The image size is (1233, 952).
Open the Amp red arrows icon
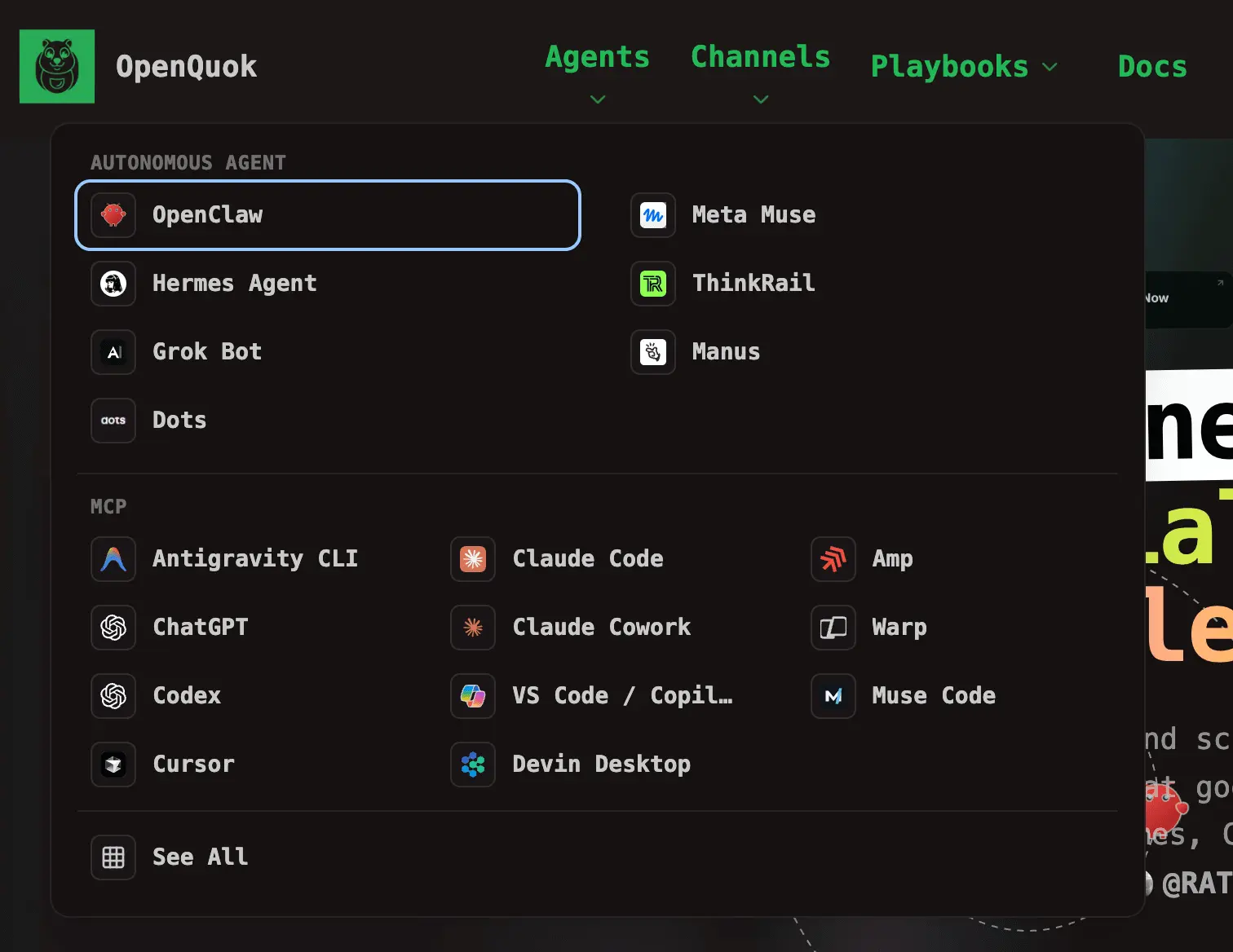pos(833,559)
